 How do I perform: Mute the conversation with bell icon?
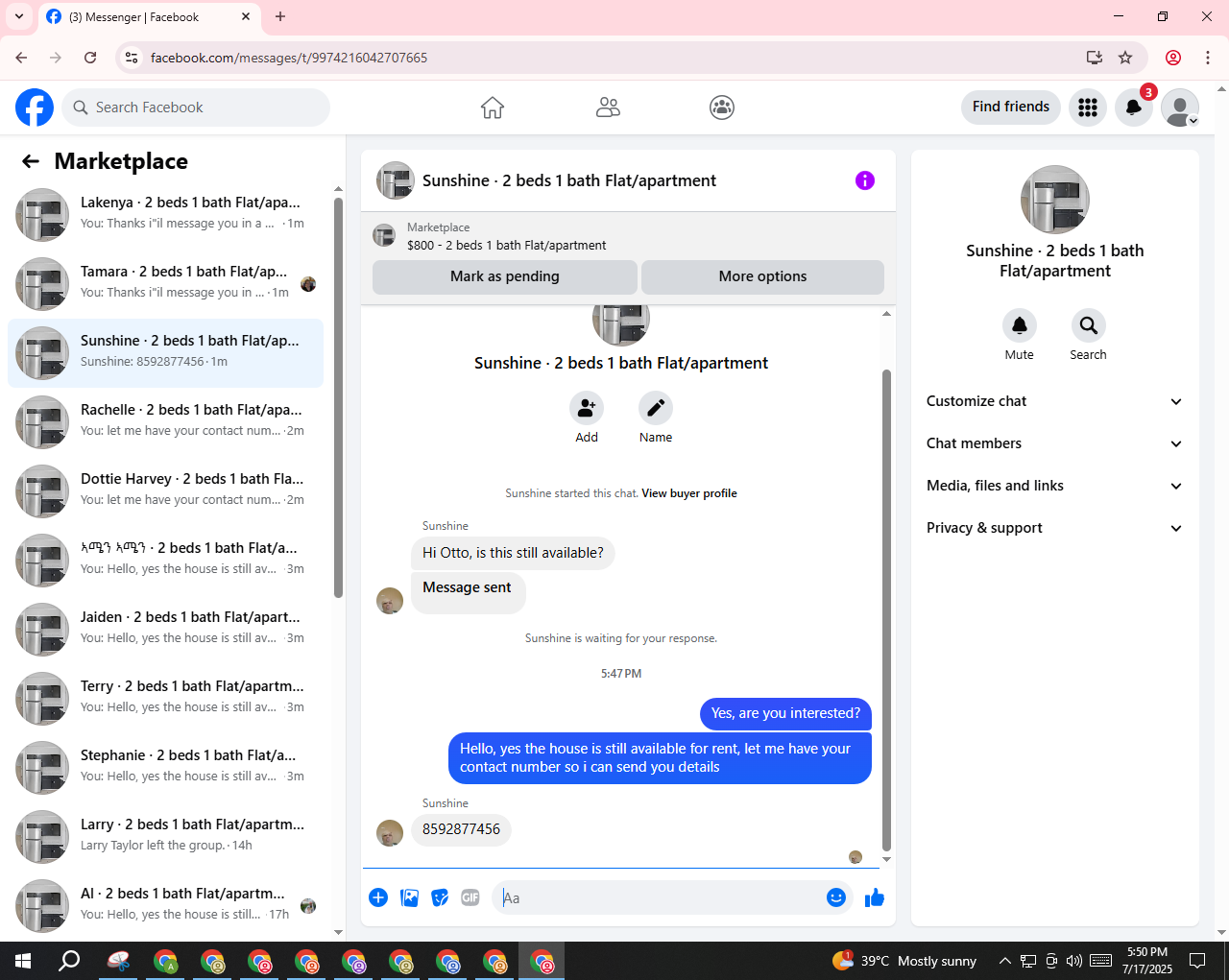(1020, 325)
